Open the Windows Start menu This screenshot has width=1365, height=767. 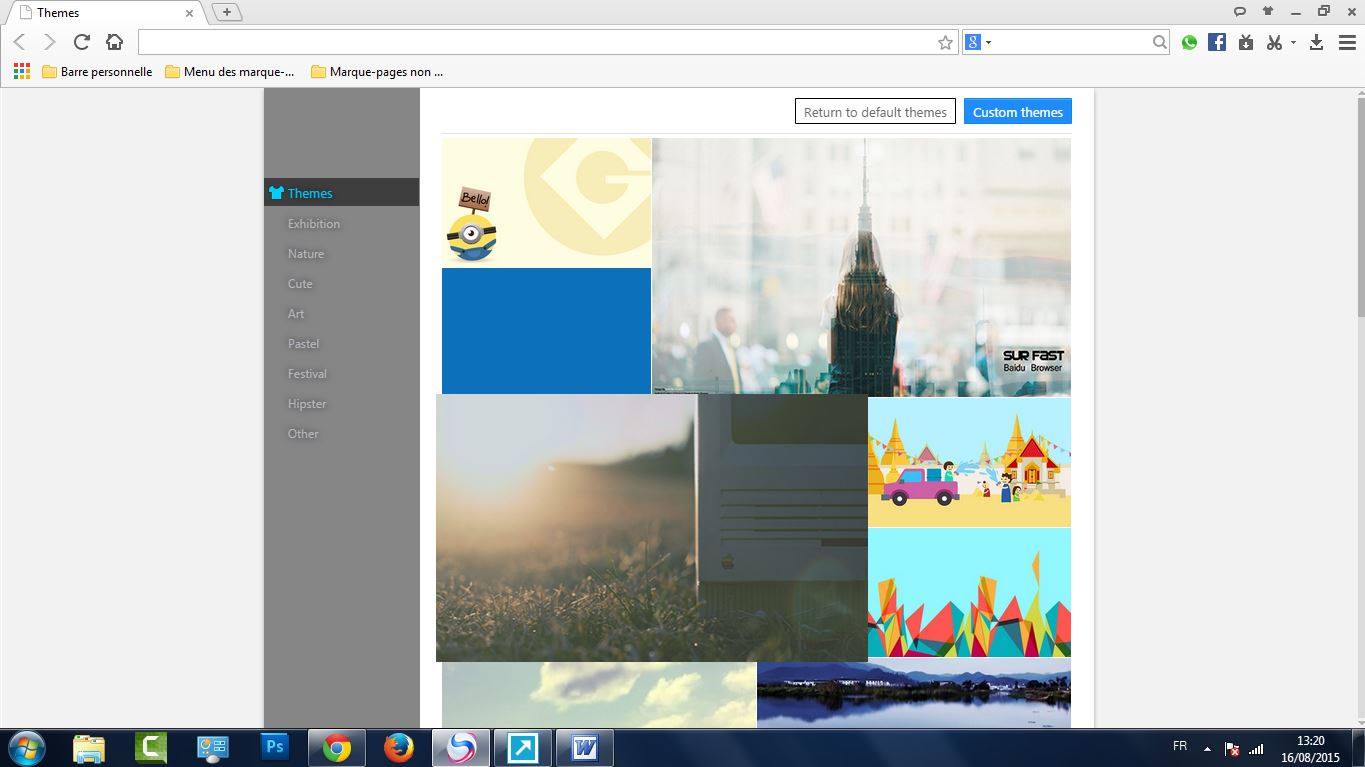tap(27, 748)
